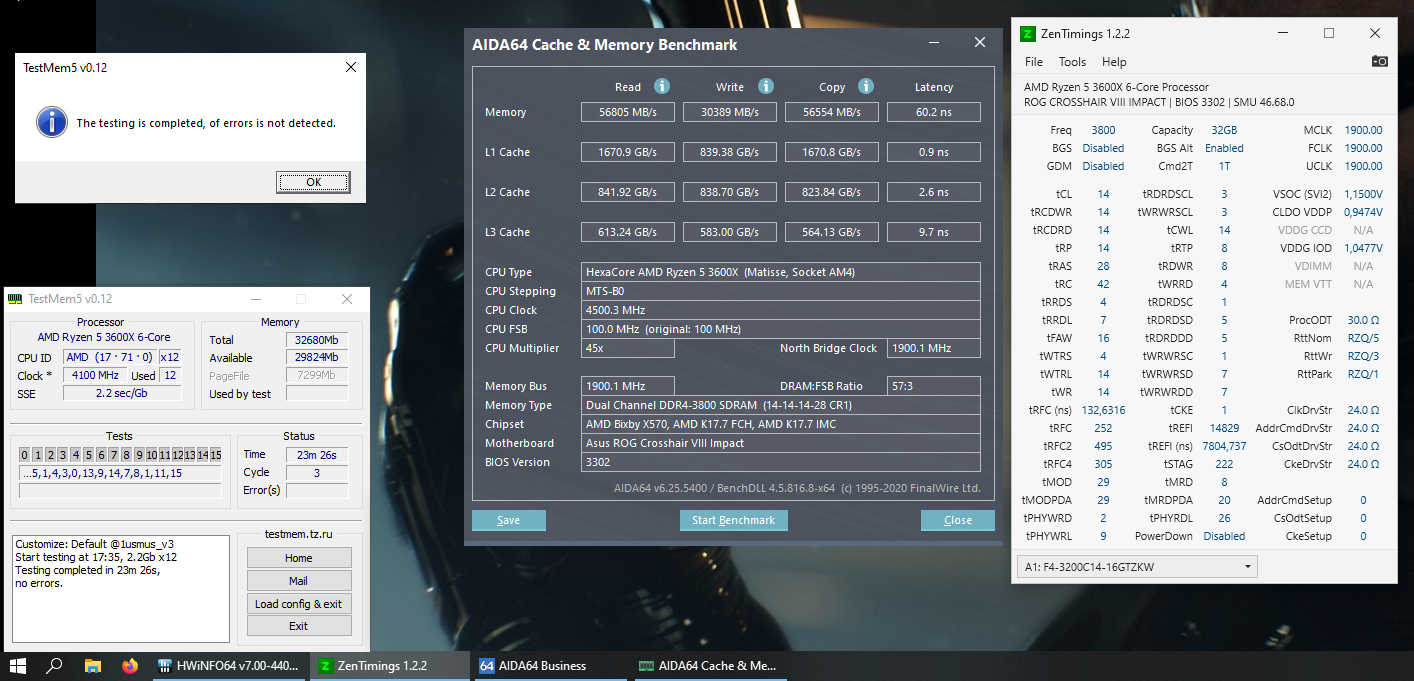Image resolution: width=1414 pixels, height=681 pixels.
Task: Click GDM Disabled value in ZenTimings
Action: point(1103,166)
